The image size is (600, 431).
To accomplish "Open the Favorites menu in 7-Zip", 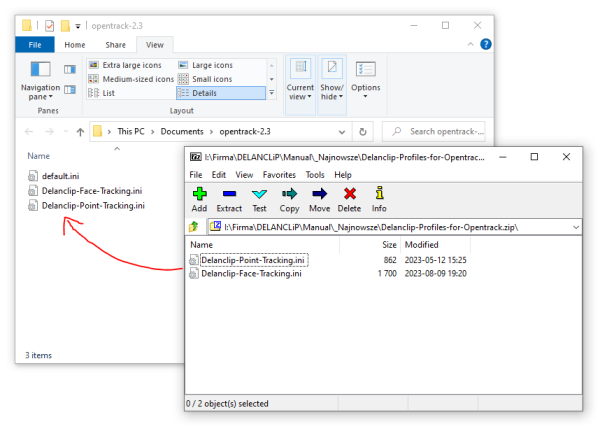I will tap(279, 175).
